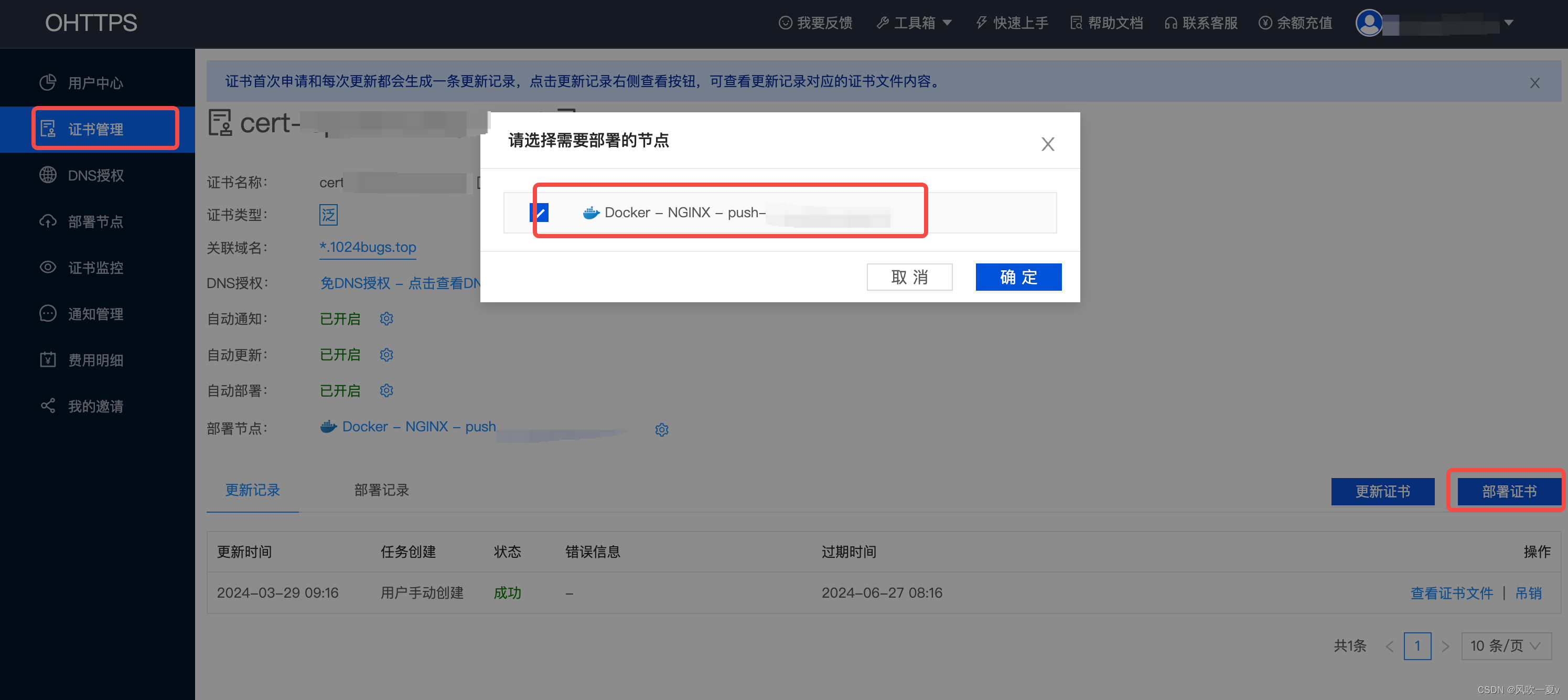Click the user avatar icon
Viewport: 1568px width, 700px height.
tap(1369, 23)
